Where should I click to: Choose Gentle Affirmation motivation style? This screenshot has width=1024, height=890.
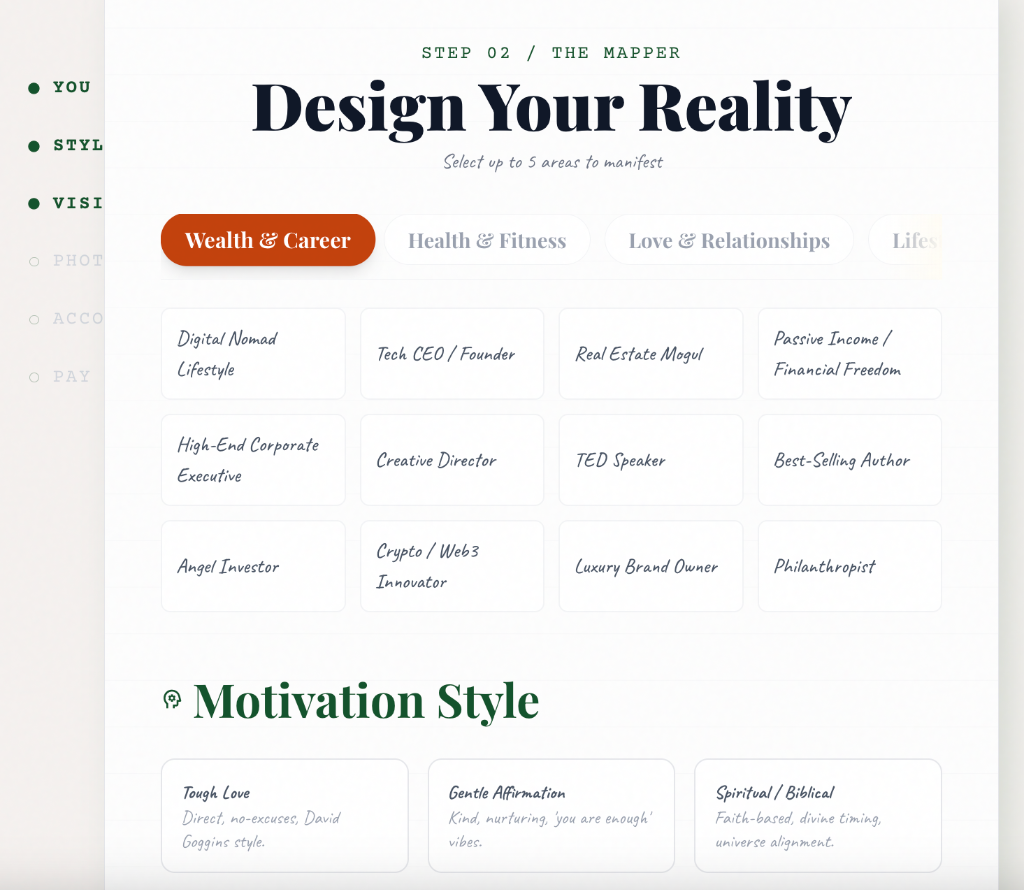pos(551,816)
